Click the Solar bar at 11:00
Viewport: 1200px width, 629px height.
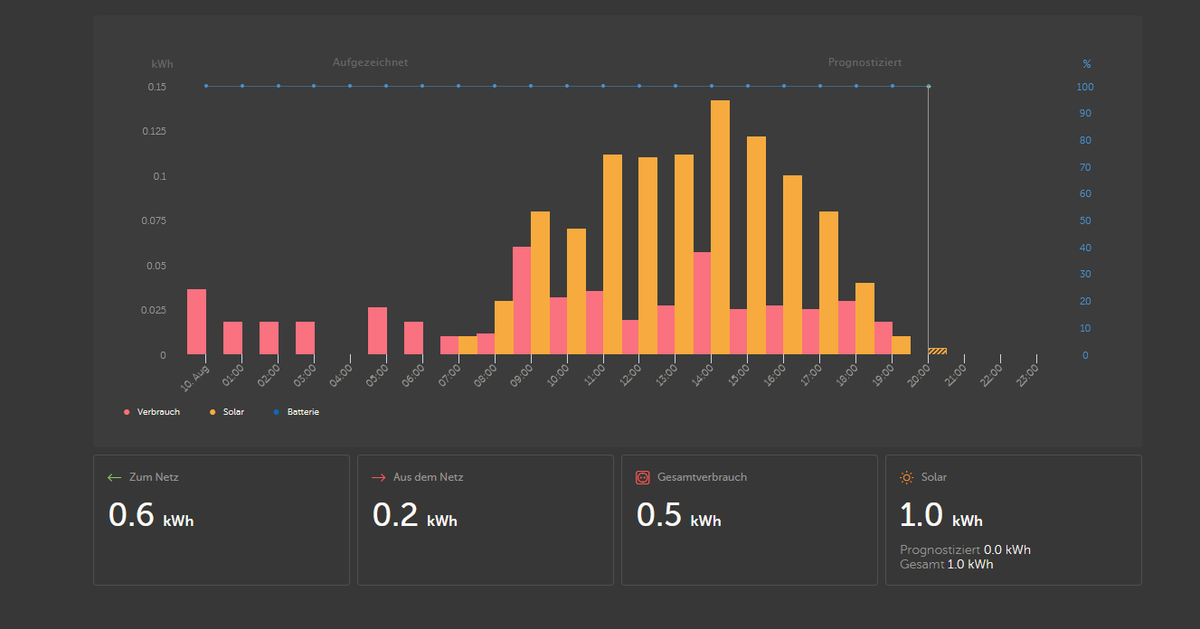pos(612,254)
